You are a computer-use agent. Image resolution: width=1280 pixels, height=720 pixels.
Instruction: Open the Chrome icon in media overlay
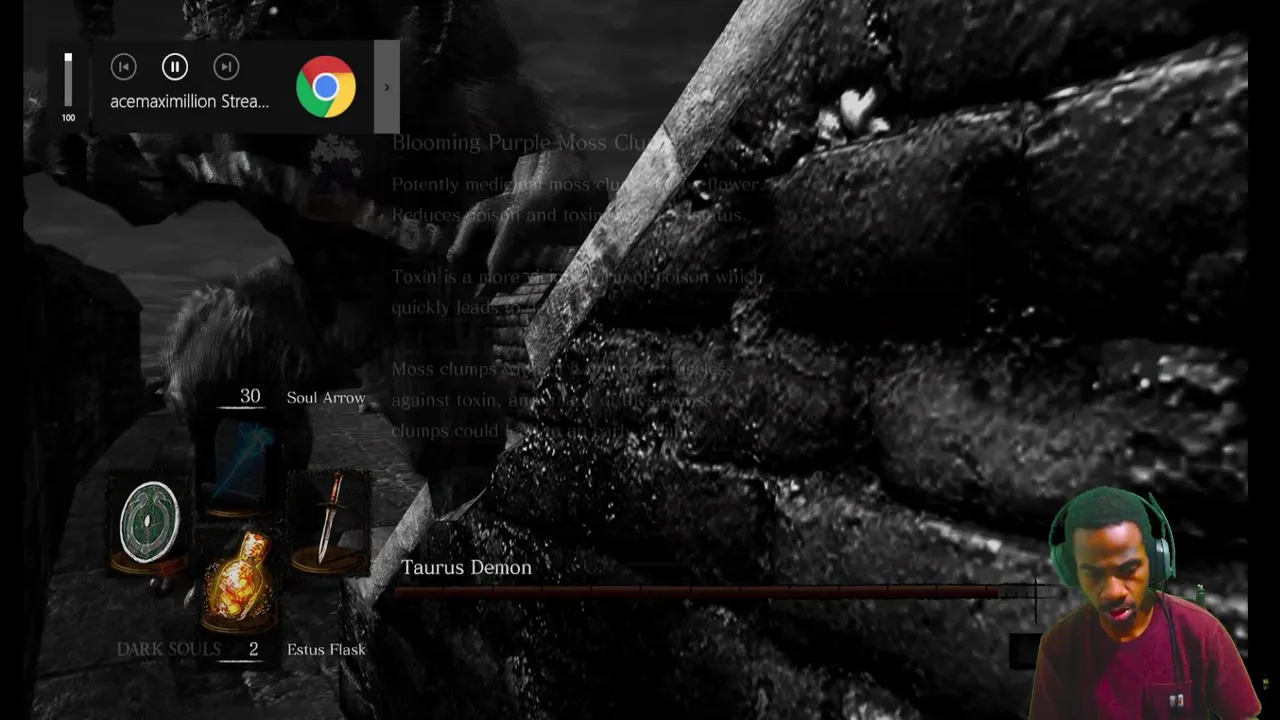pyautogui.click(x=325, y=87)
